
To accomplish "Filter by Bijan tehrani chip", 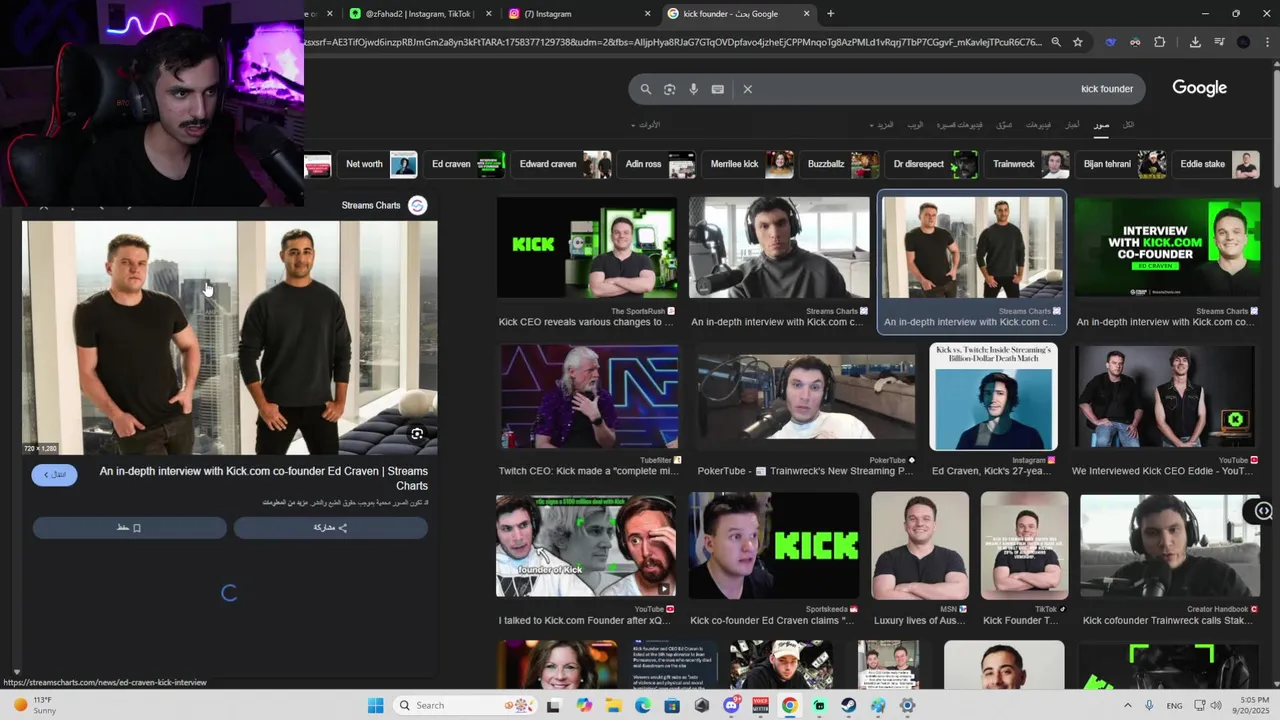I will coord(1122,164).
